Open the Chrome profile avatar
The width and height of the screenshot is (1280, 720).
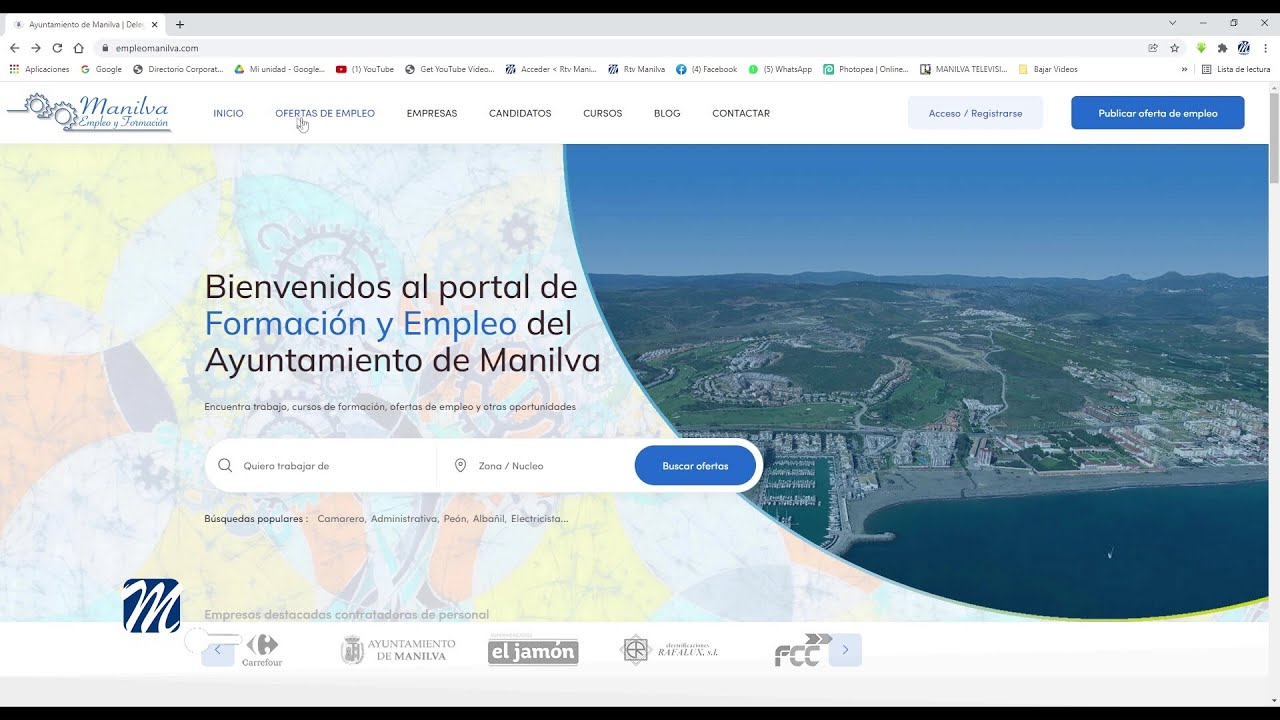point(1244,48)
